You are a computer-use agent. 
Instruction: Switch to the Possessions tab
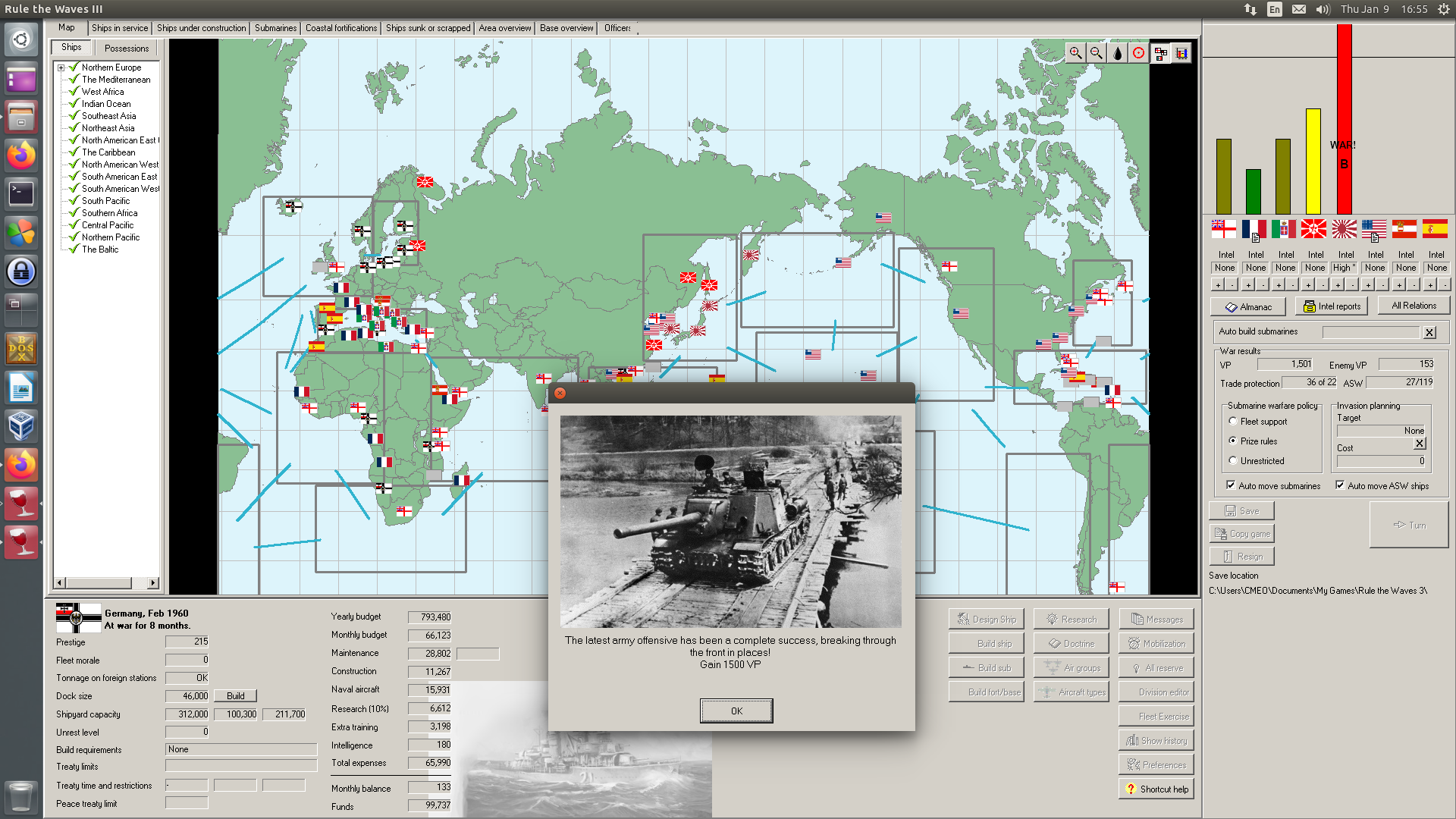(x=127, y=48)
